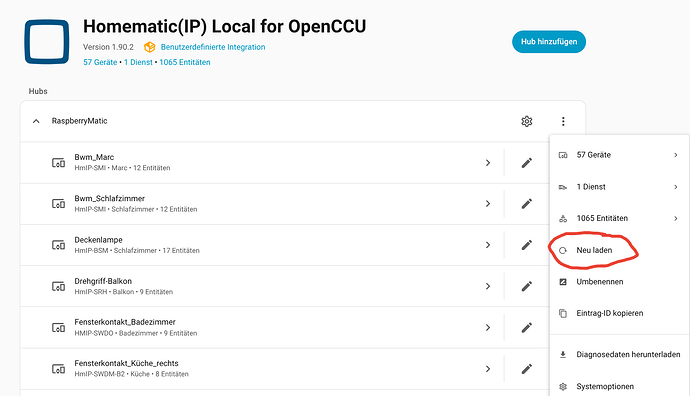Open Systemoptionen from context menu

pos(620,386)
